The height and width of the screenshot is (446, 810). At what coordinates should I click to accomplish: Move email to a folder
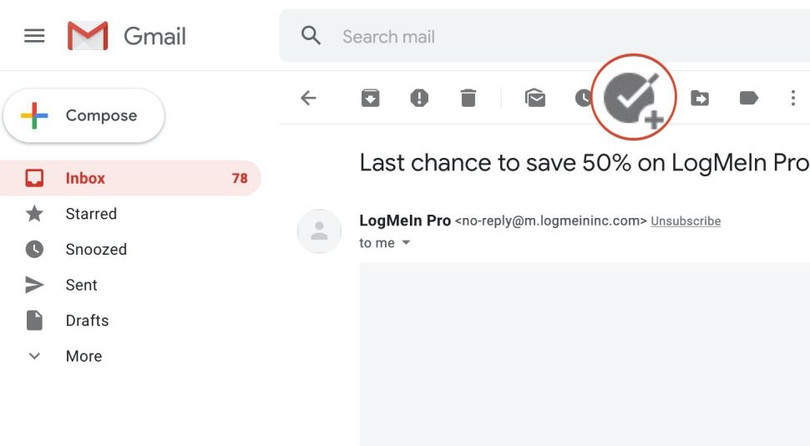pos(700,98)
